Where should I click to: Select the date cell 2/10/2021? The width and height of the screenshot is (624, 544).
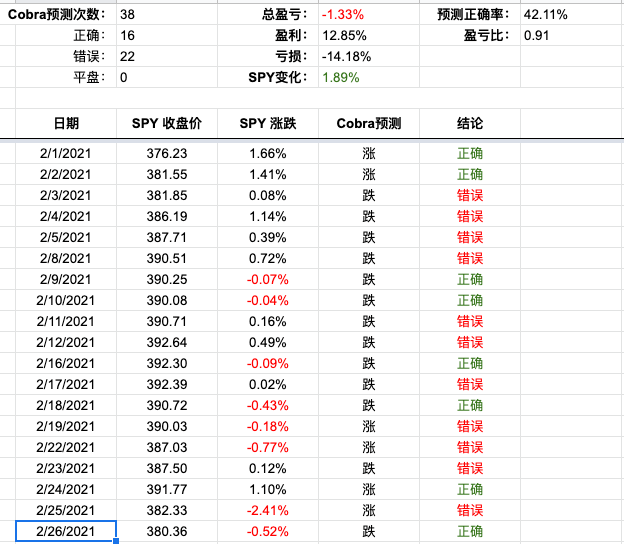tap(66, 300)
